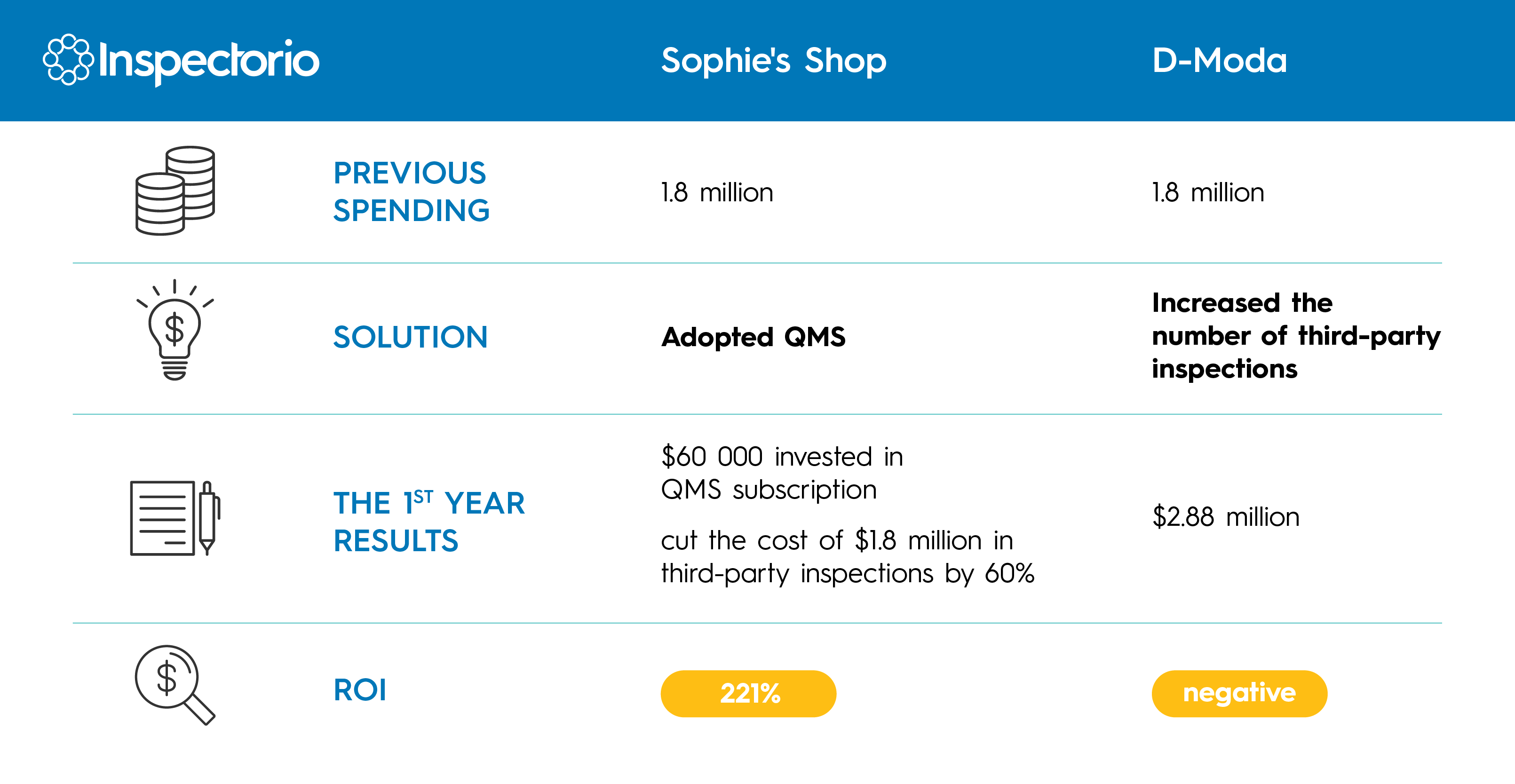Click the Solution row label
Screen dimensions: 1515x784
coord(411,337)
